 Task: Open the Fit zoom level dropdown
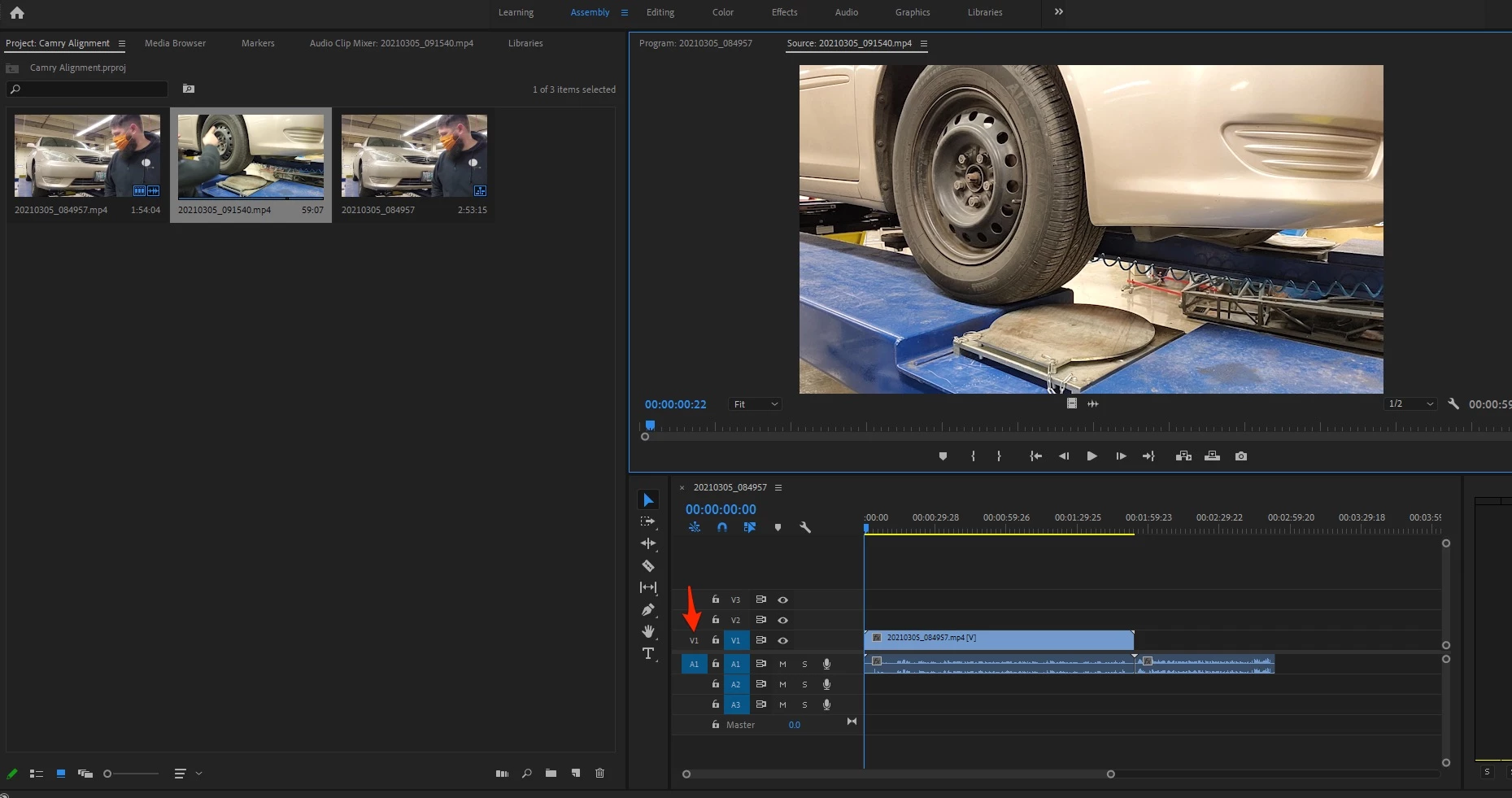(755, 404)
